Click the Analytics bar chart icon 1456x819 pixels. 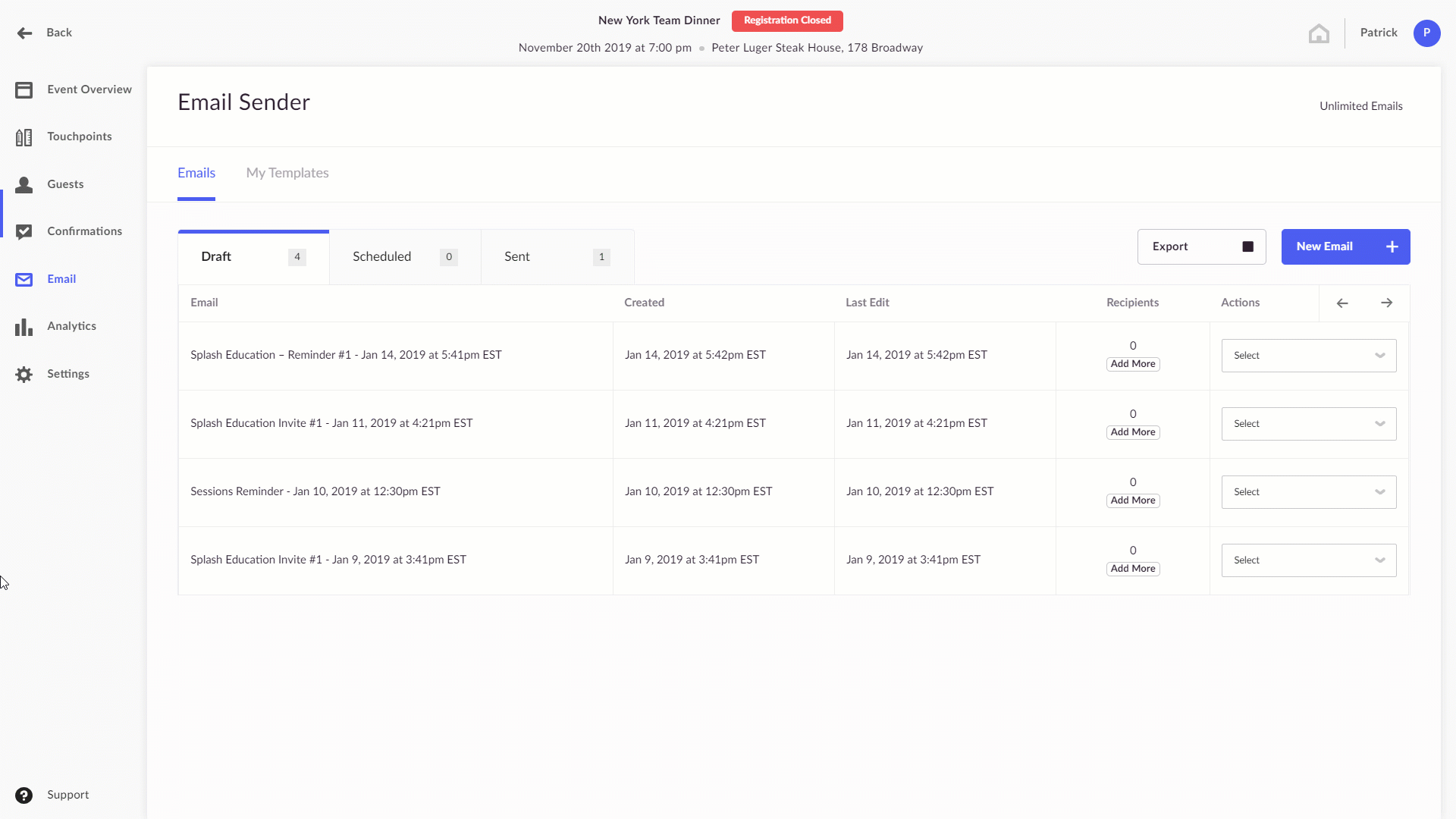pyautogui.click(x=24, y=327)
